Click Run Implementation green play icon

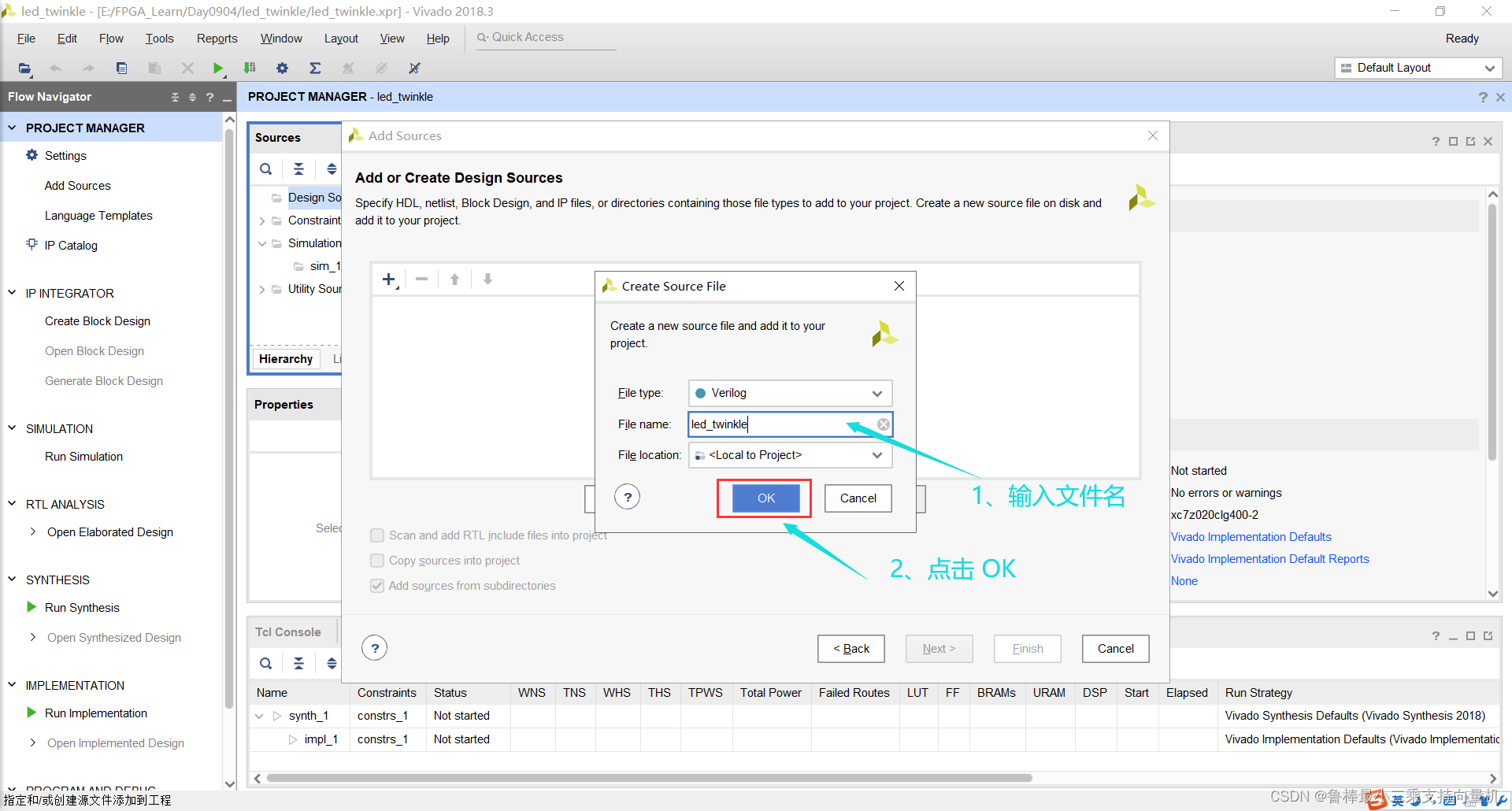pyautogui.click(x=31, y=713)
